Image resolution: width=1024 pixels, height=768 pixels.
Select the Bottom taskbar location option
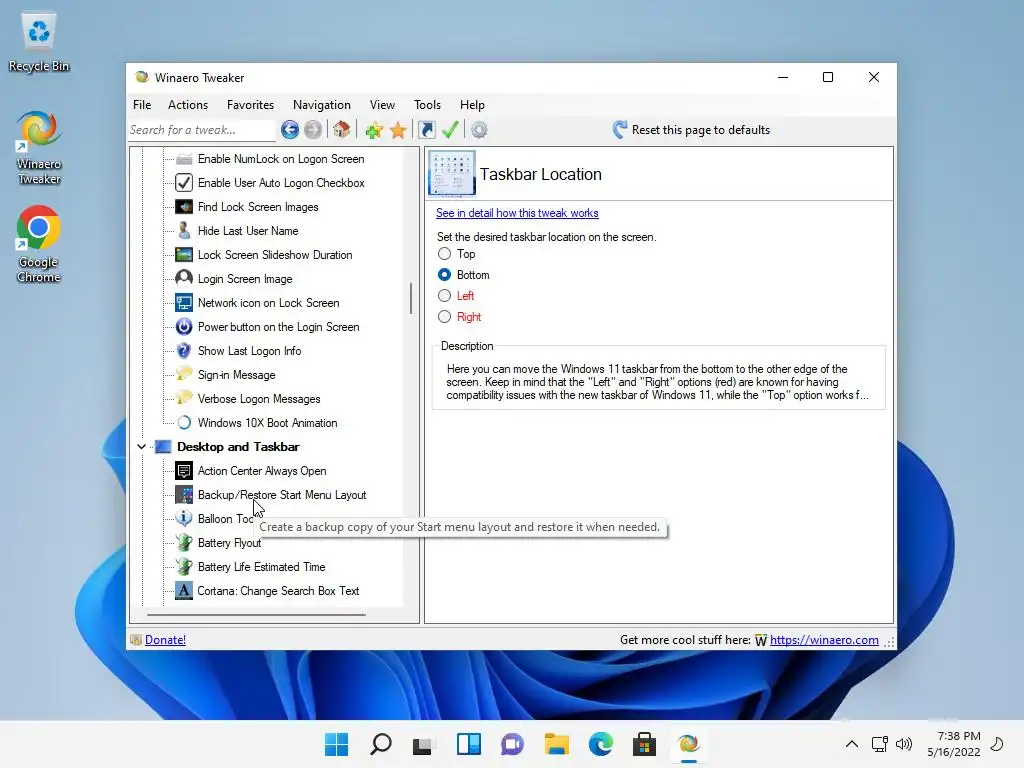click(x=445, y=275)
